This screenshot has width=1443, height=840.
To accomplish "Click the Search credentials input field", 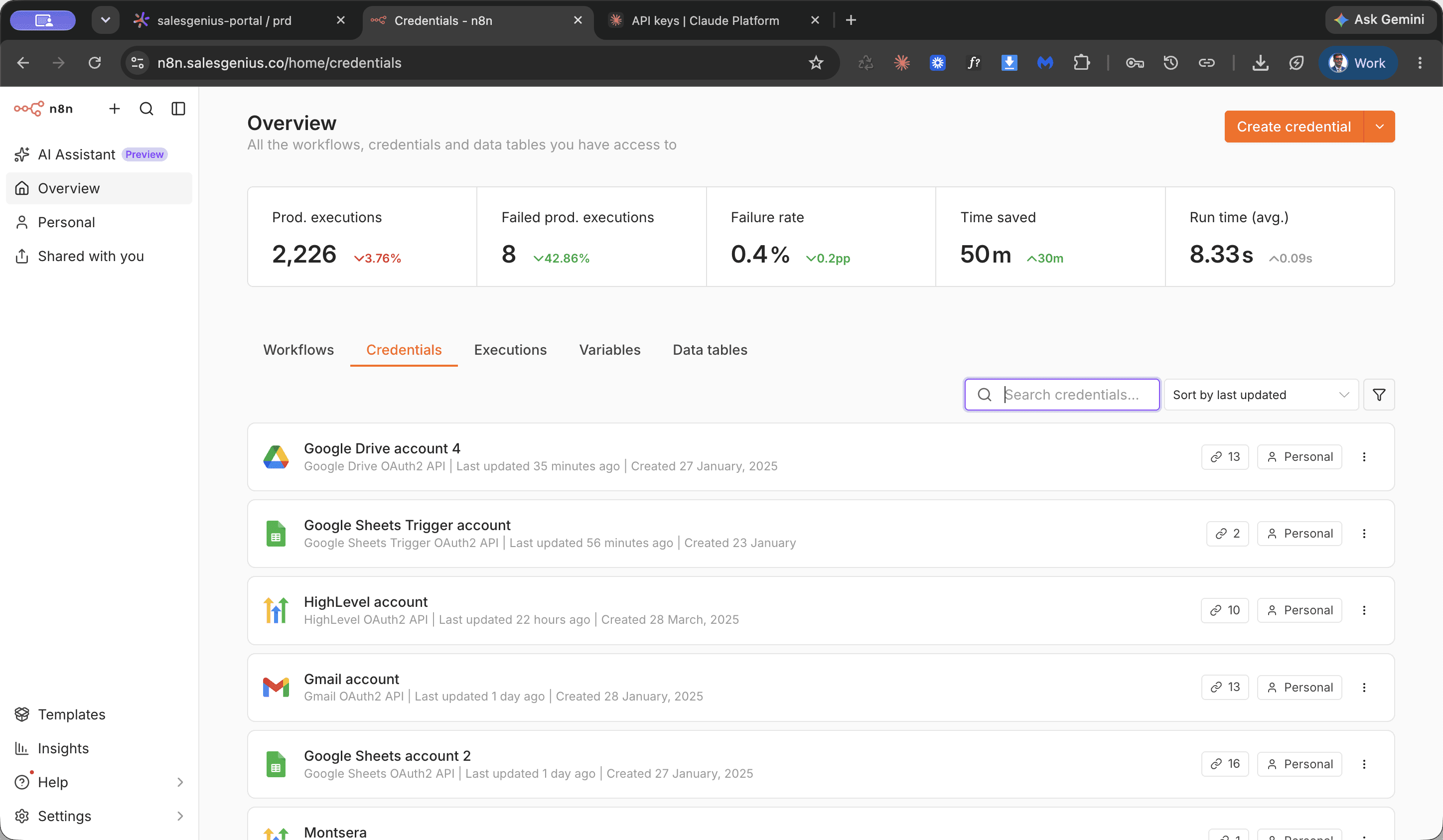I will tap(1062, 395).
